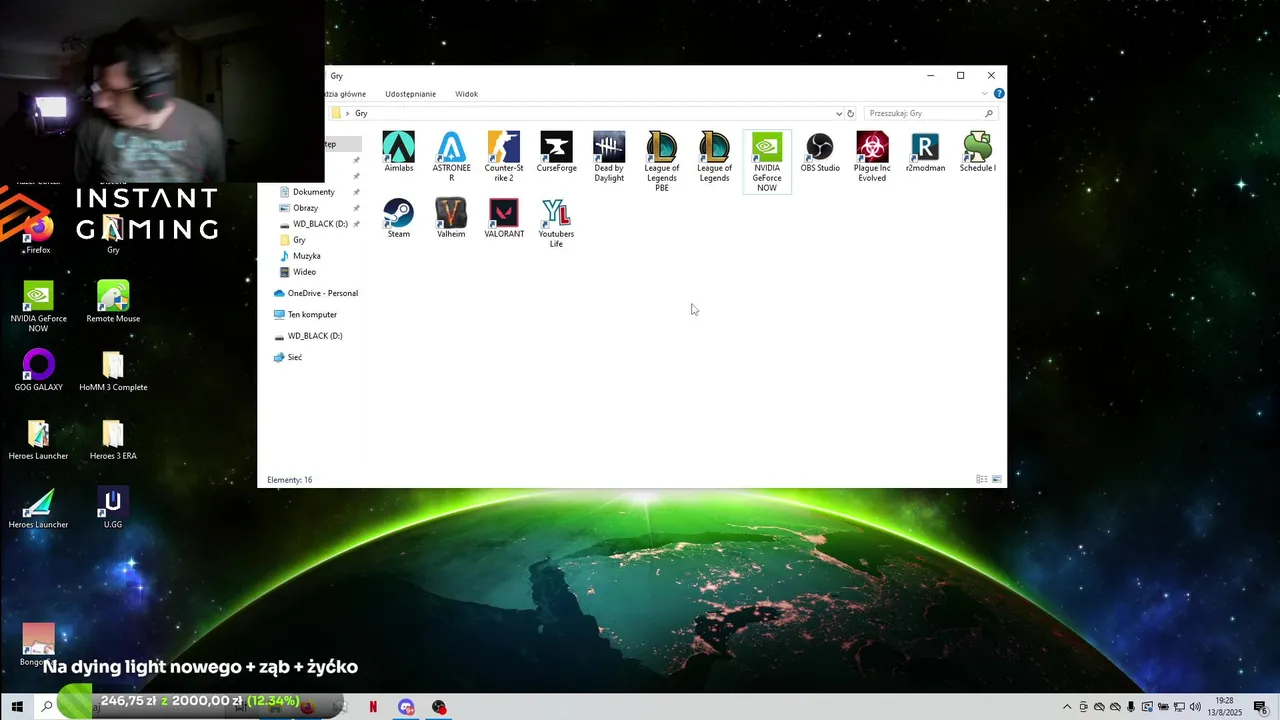1280x720 pixels.
Task: Go to Muzyka in navigation pane
Action: (306, 256)
